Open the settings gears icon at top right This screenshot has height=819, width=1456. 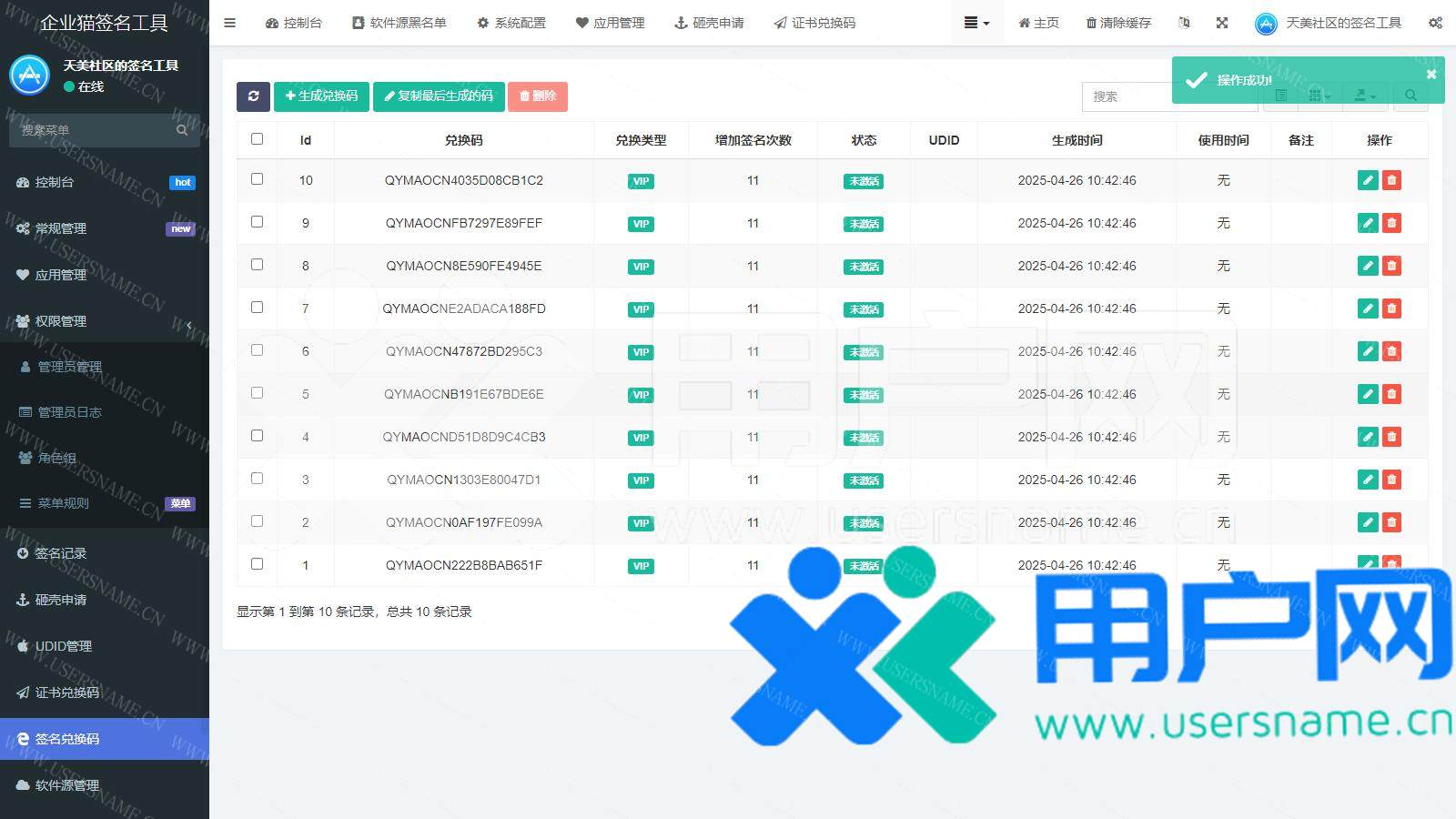[x=1435, y=23]
